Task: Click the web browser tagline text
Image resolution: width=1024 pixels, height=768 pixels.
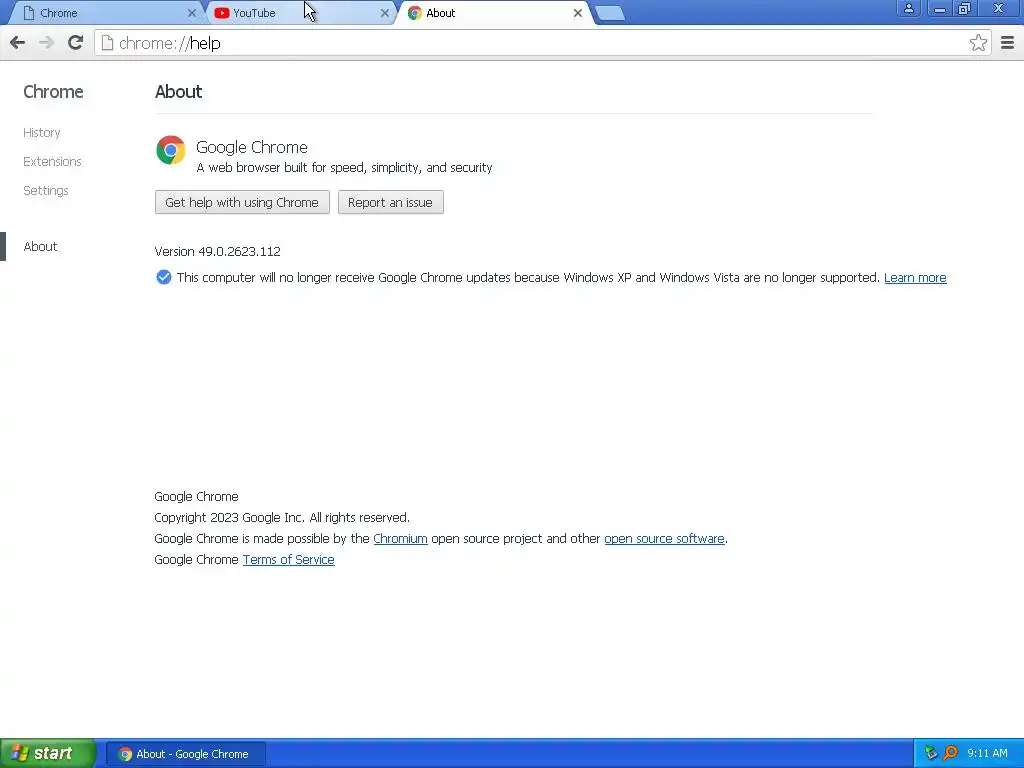Action: [x=344, y=168]
